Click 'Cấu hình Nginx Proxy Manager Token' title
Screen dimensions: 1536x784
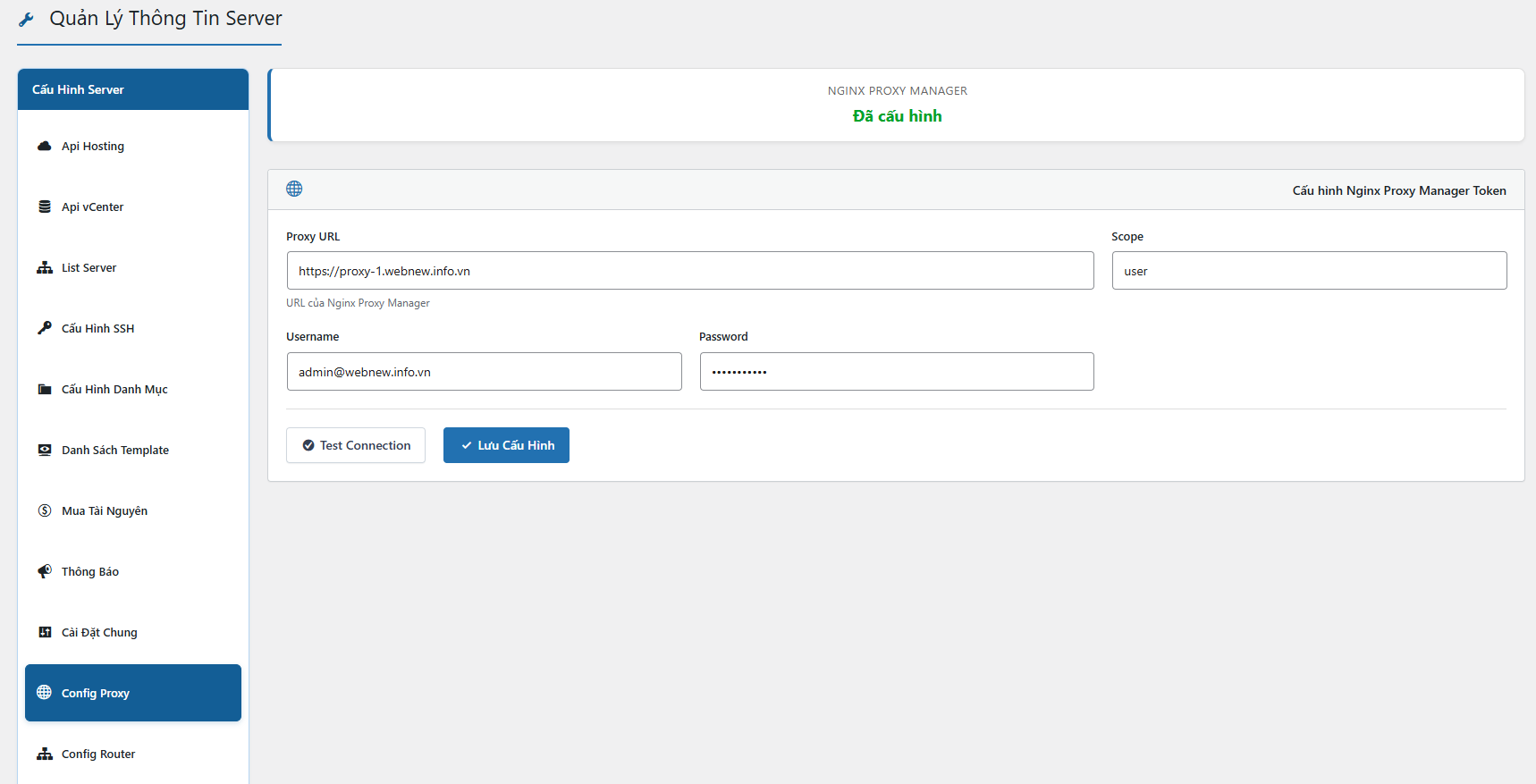tap(1399, 190)
